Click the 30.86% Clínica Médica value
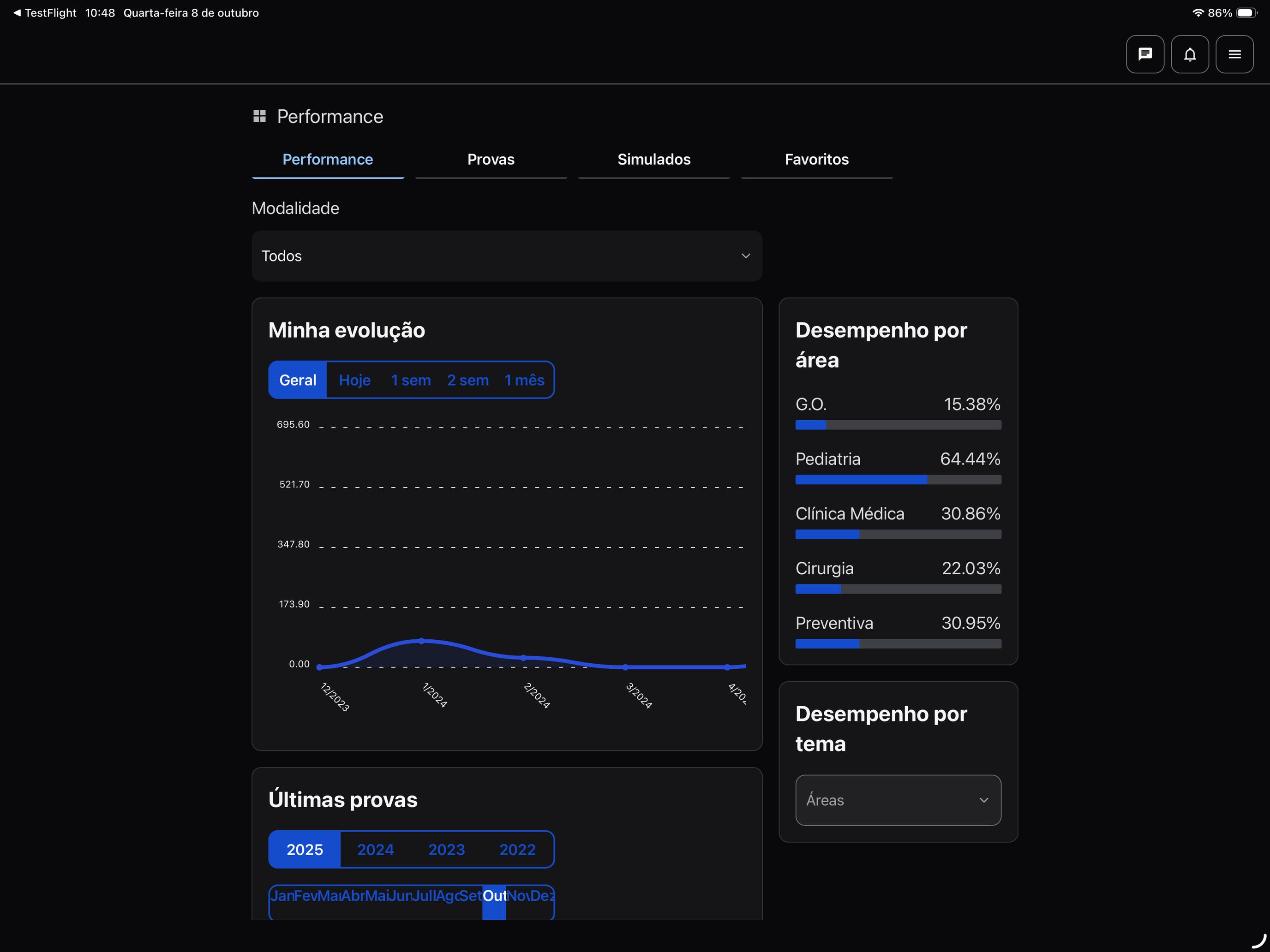The image size is (1270, 952). [x=970, y=513]
